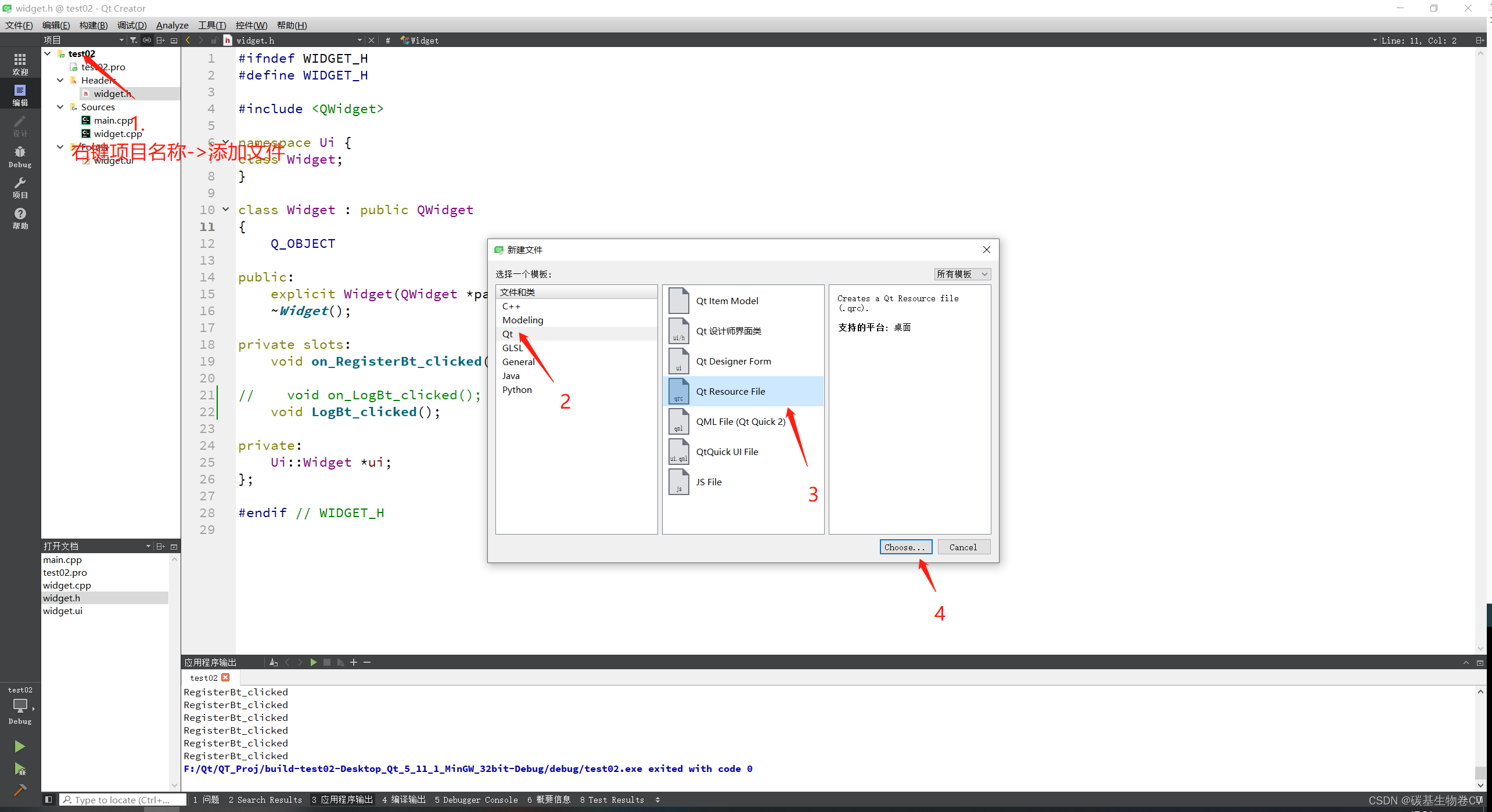Select General category in file type list
Screen dimensions: 1492x812
[x=518, y=361]
